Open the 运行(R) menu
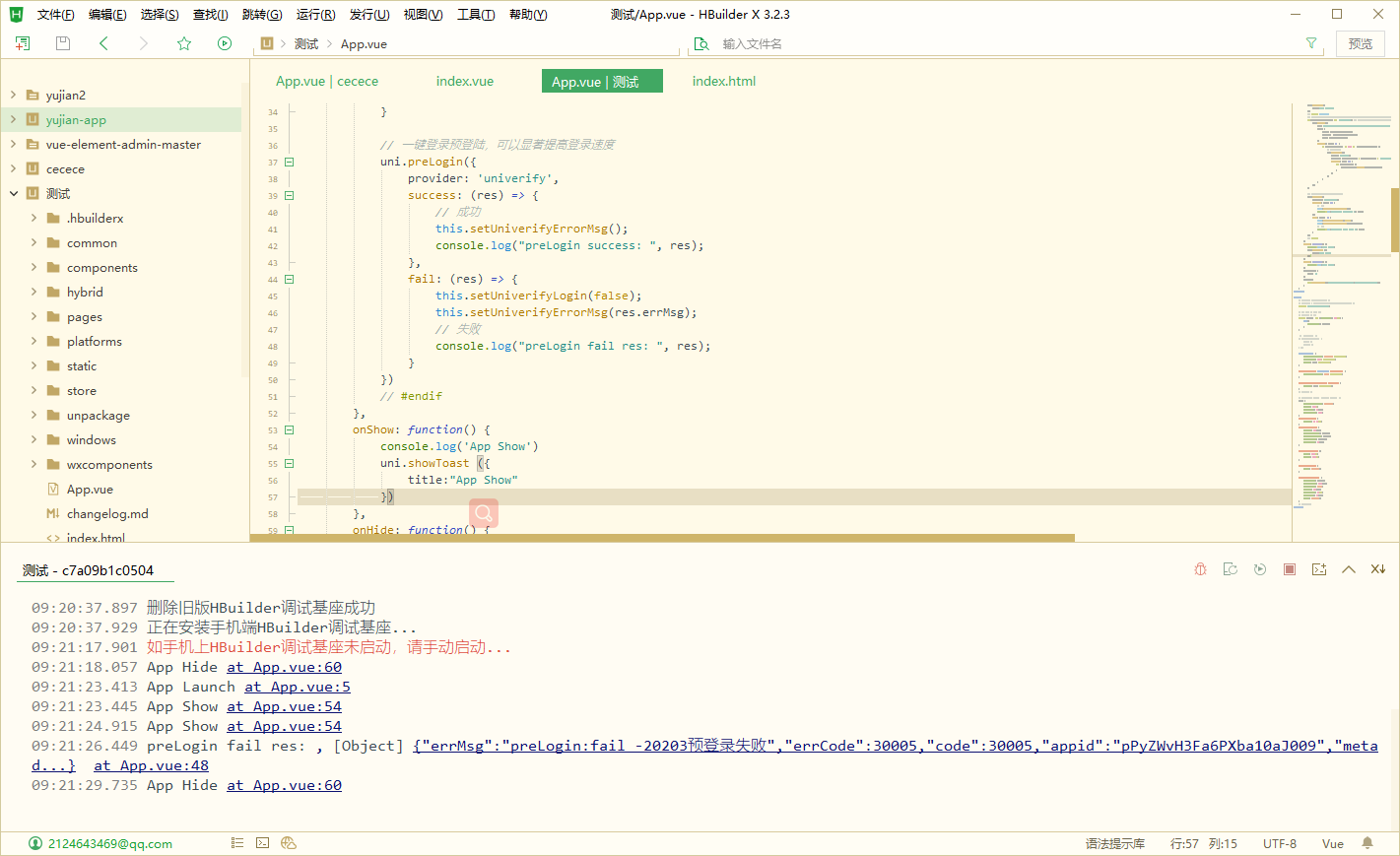 tap(315, 15)
